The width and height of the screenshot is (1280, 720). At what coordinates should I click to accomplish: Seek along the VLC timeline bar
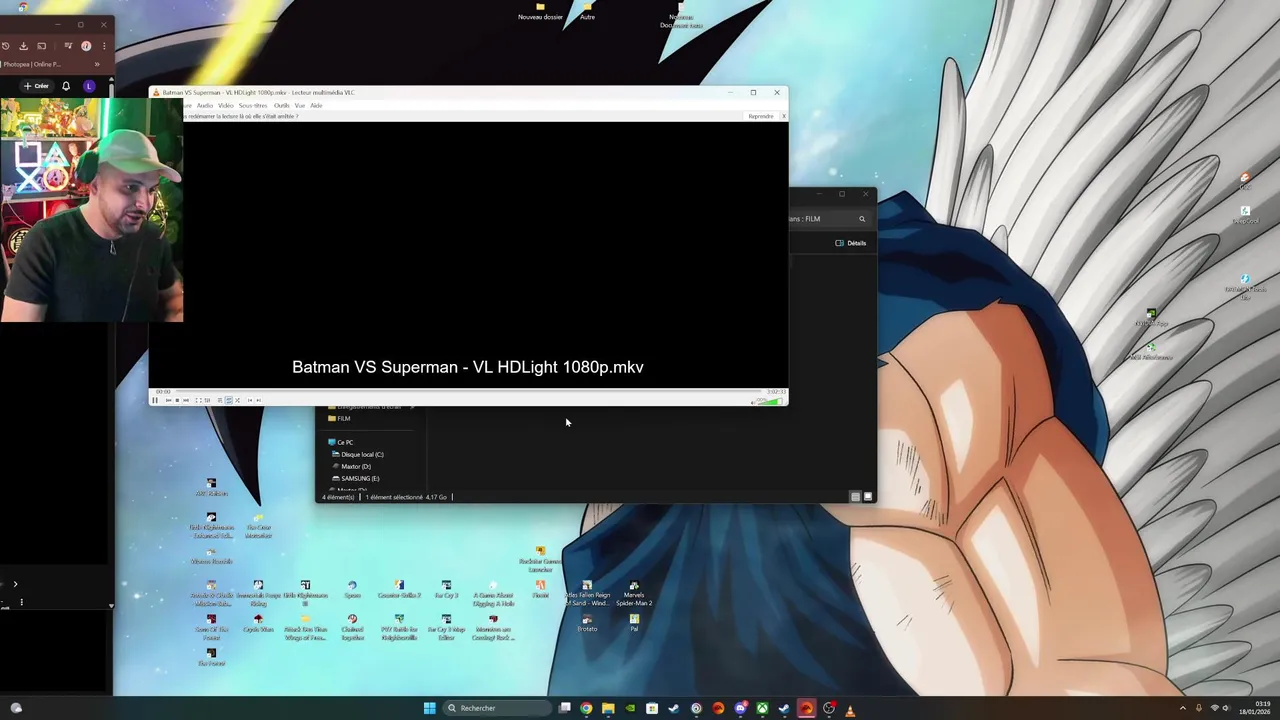coord(468,391)
